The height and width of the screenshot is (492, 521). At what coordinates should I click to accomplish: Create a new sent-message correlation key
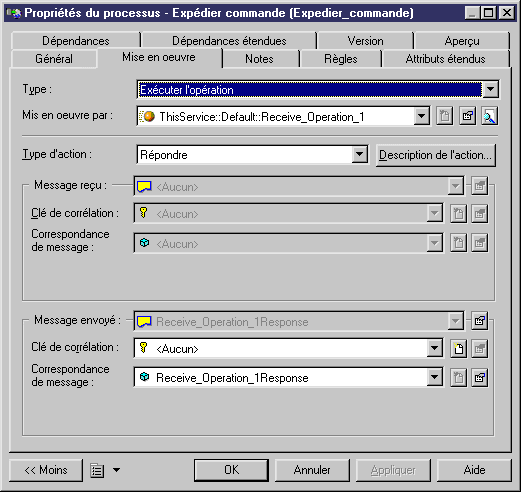[x=459, y=349]
